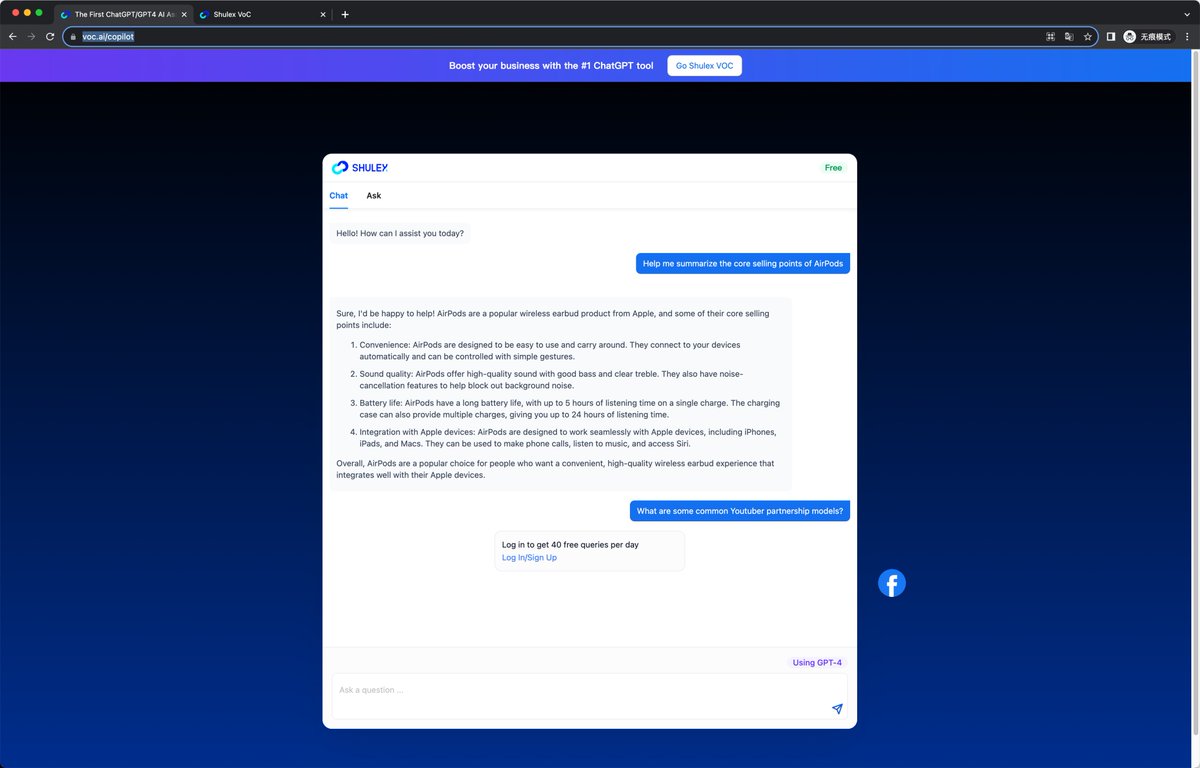The width and height of the screenshot is (1200, 768).
Task: Close the Shulex VoC tab
Action: coord(322,14)
